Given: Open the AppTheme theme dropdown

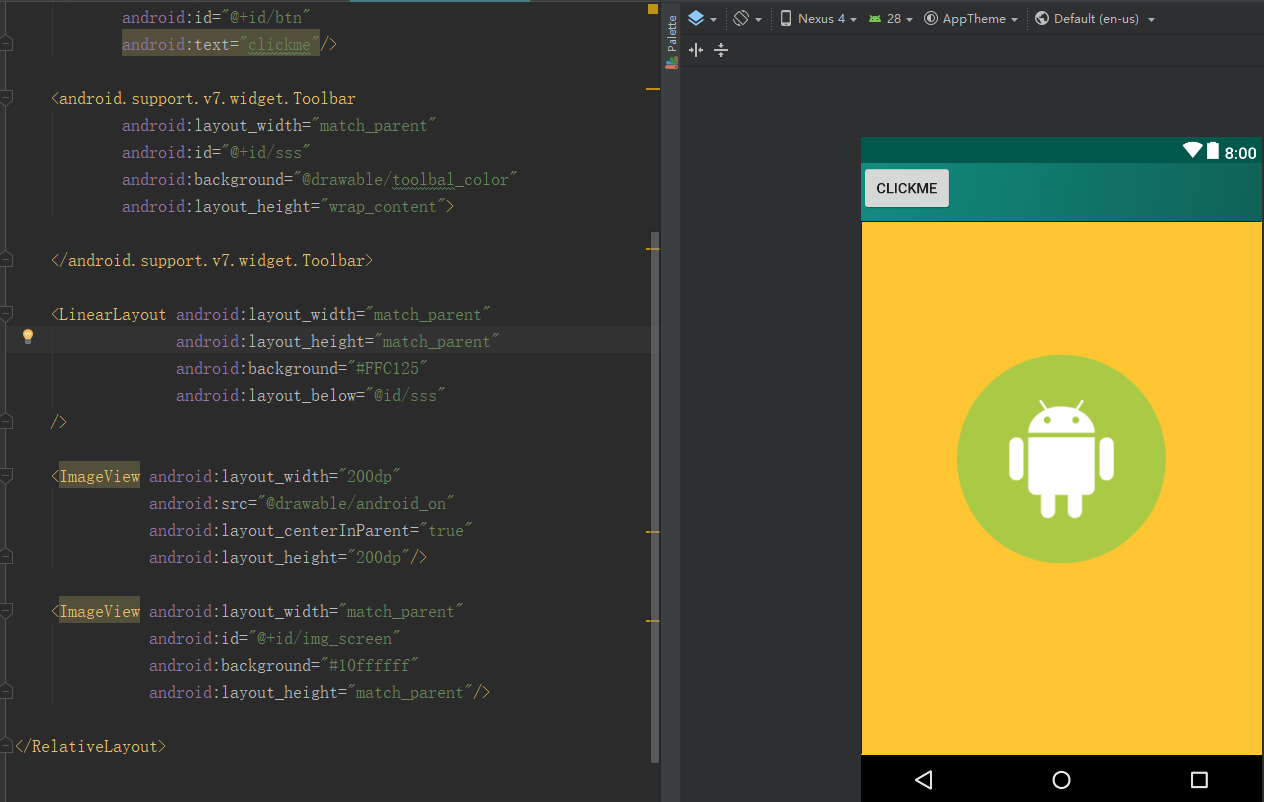Looking at the screenshot, I should 971,19.
